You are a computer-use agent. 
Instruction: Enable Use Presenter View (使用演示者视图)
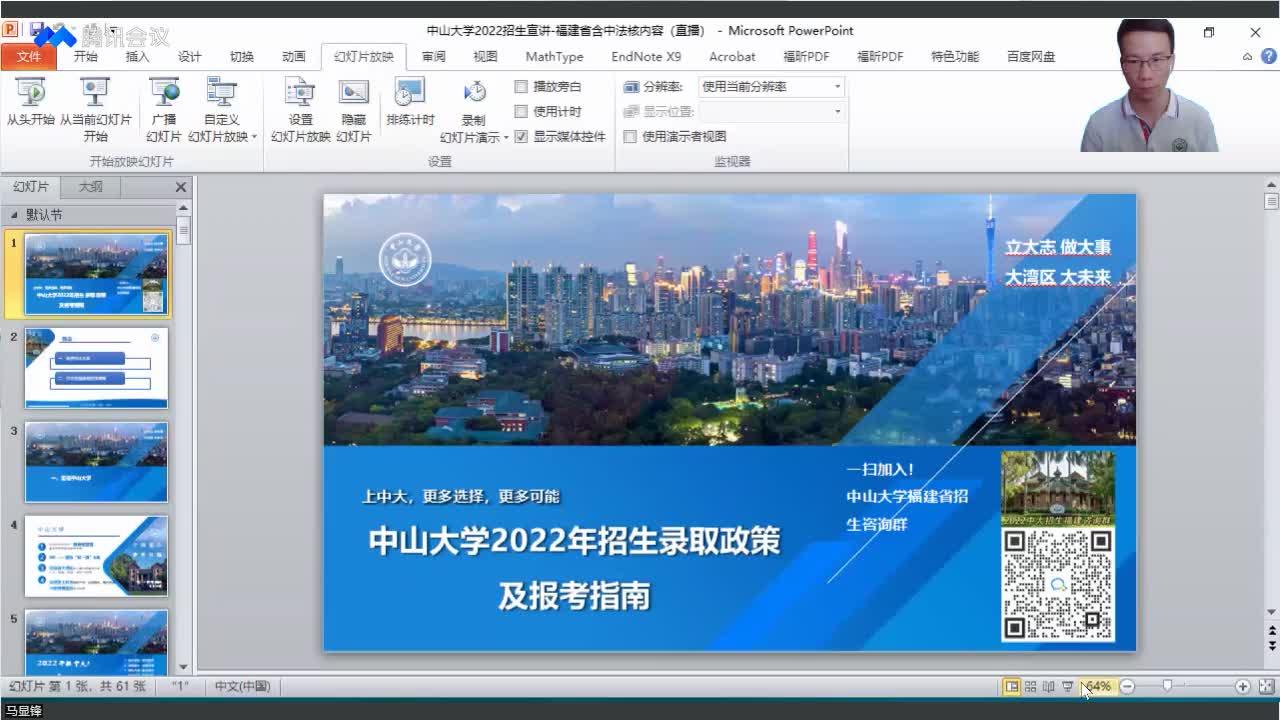[x=630, y=137]
